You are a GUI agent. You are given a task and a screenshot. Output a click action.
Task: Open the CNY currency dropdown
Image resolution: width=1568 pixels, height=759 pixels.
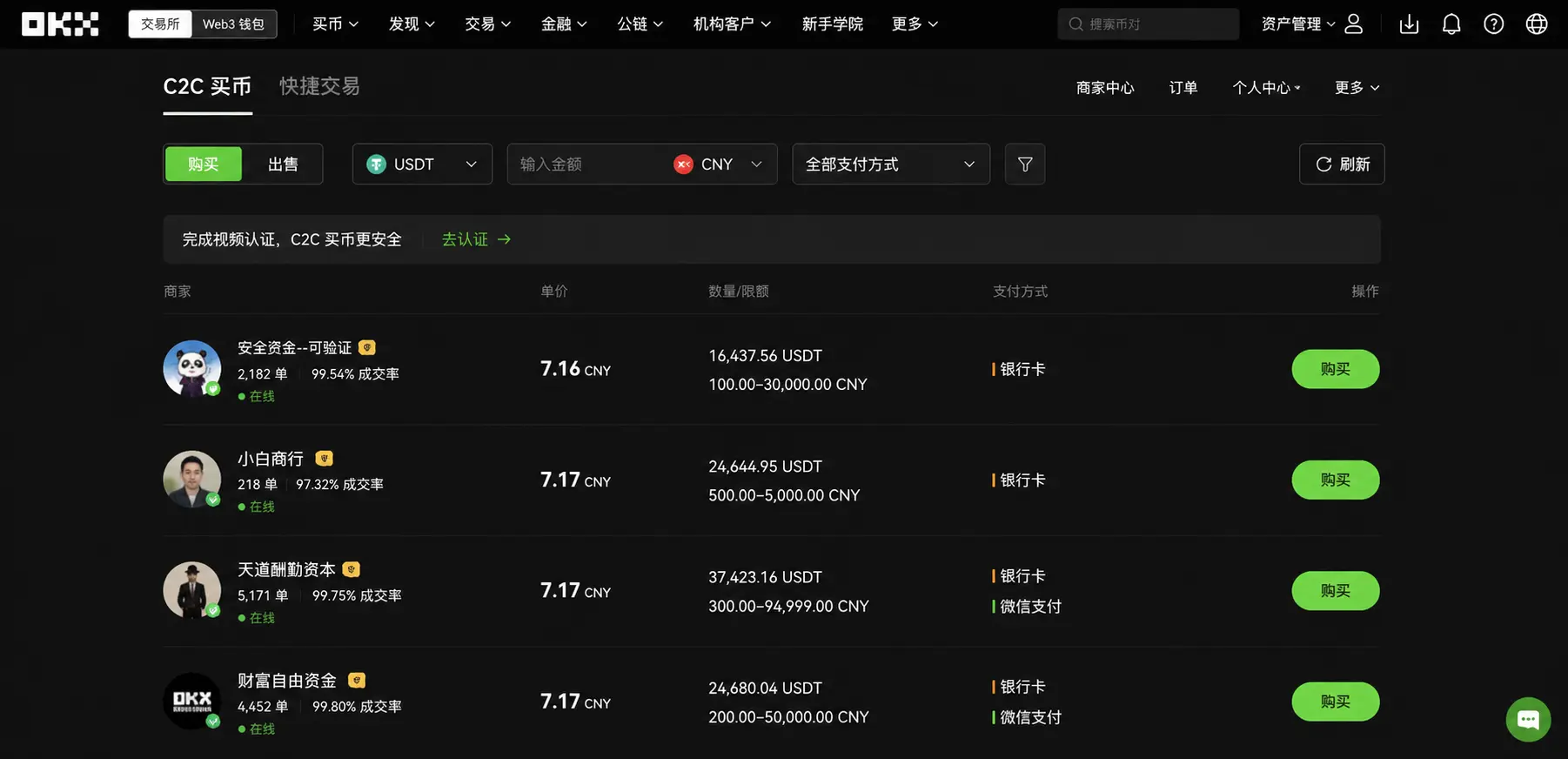pos(719,164)
